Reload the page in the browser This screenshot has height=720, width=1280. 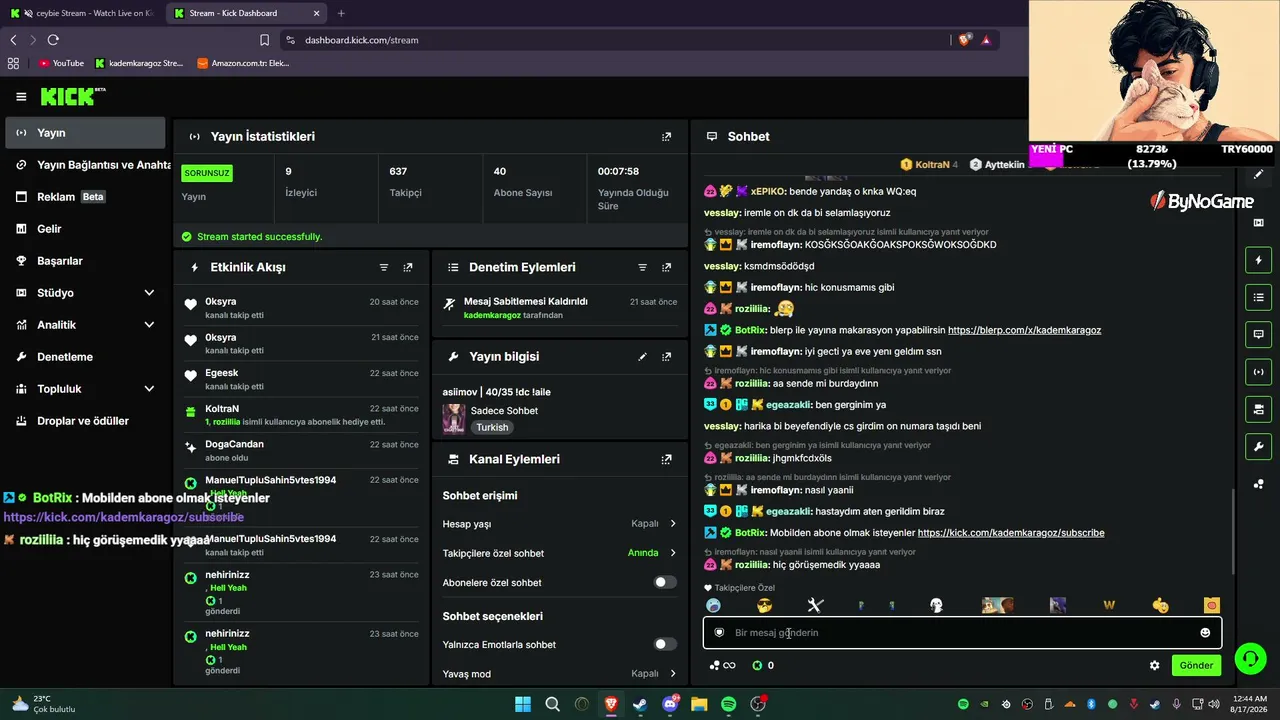coord(53,40)
